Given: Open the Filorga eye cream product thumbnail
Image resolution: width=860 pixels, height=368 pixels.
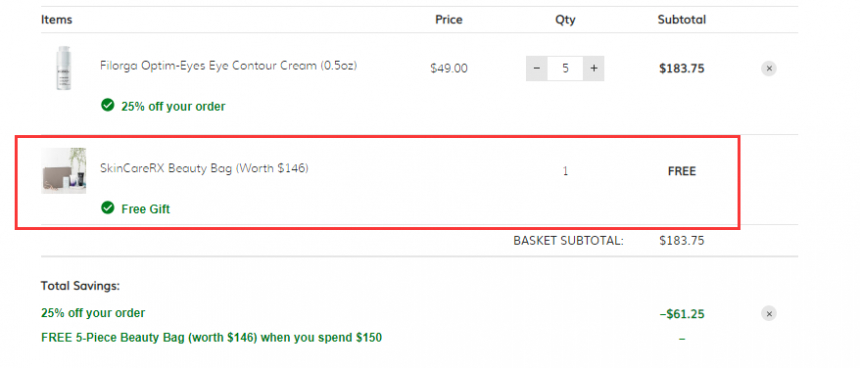Looking at the screenshot, I should click(x=64, y=68).
